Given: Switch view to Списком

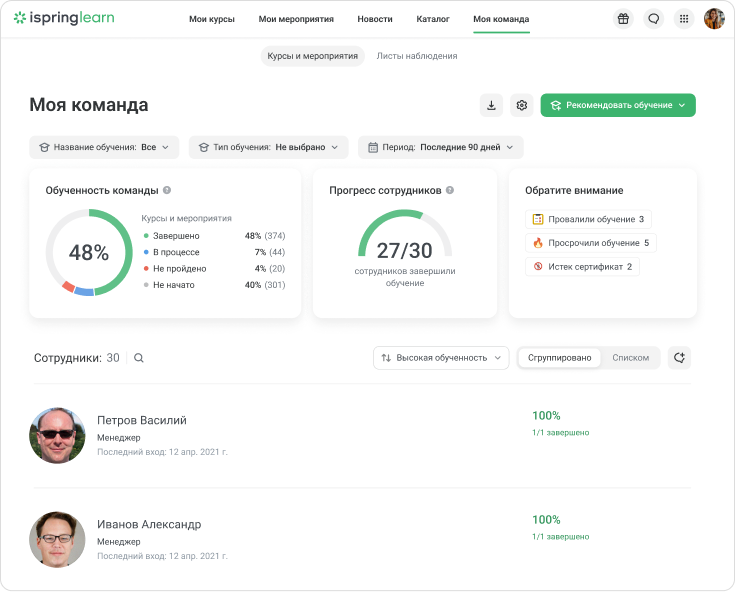Looking at the screenshot, I should click(x=630, y=357).
